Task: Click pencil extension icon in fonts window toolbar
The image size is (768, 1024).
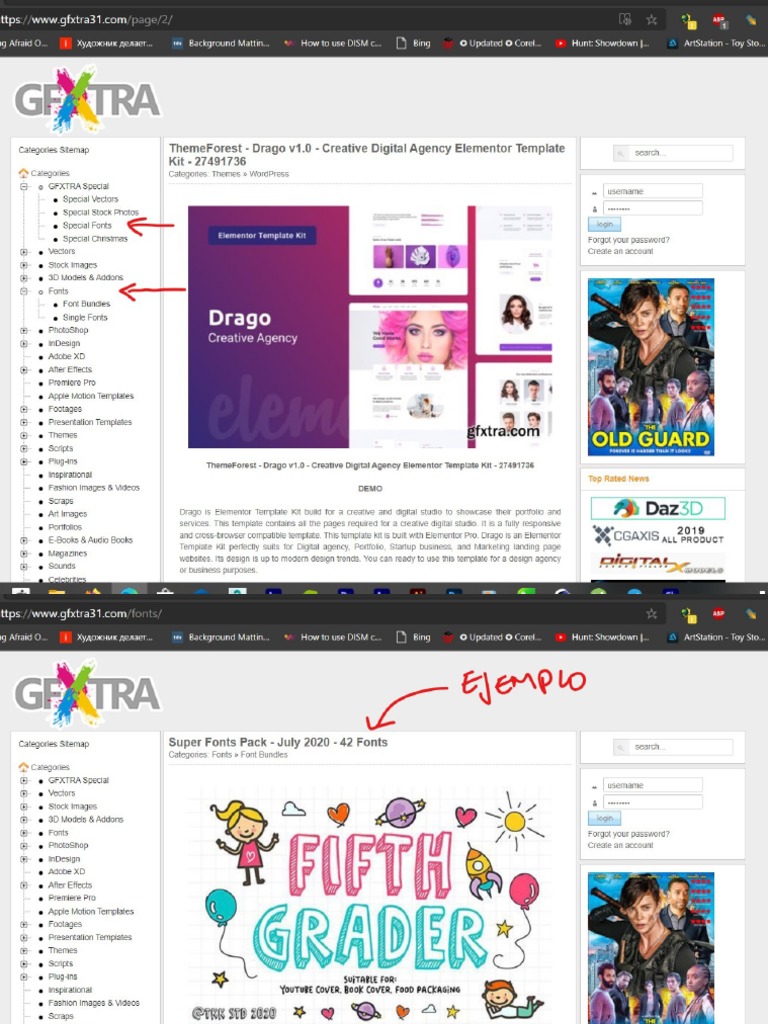Action: pyautogui.click(x=750, y=614)
